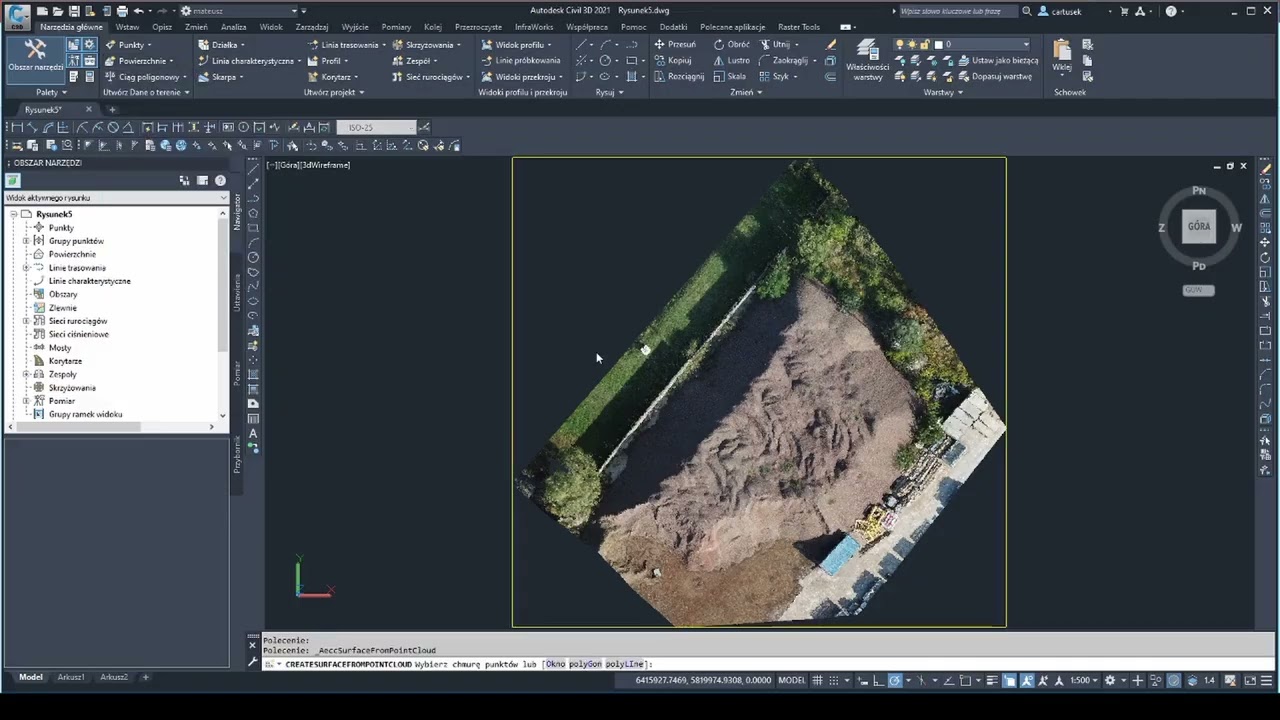Screen dimensions: 1280x720
Task: Switch to the Raster Tools ribbon tab
Action: point(798,27)
